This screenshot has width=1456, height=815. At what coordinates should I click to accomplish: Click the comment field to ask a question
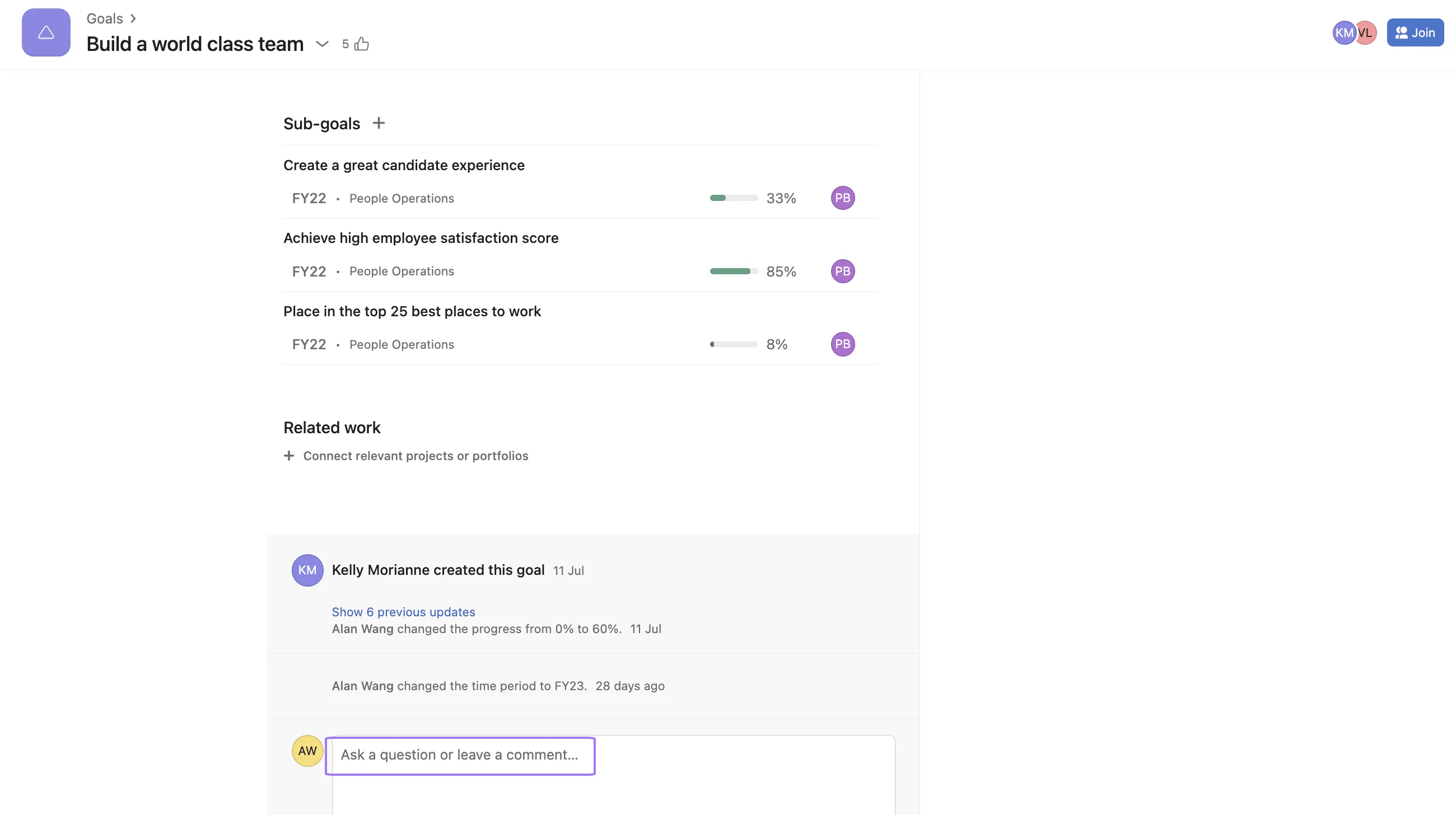pyautogui.click(x=461, y=755)
